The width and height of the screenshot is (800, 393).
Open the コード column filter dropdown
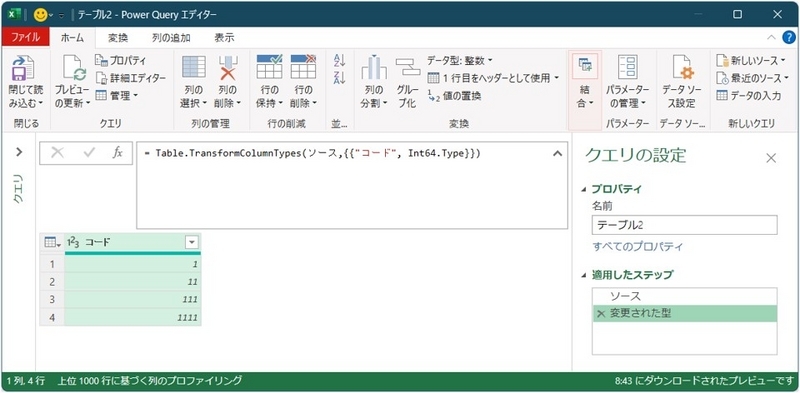192,243
